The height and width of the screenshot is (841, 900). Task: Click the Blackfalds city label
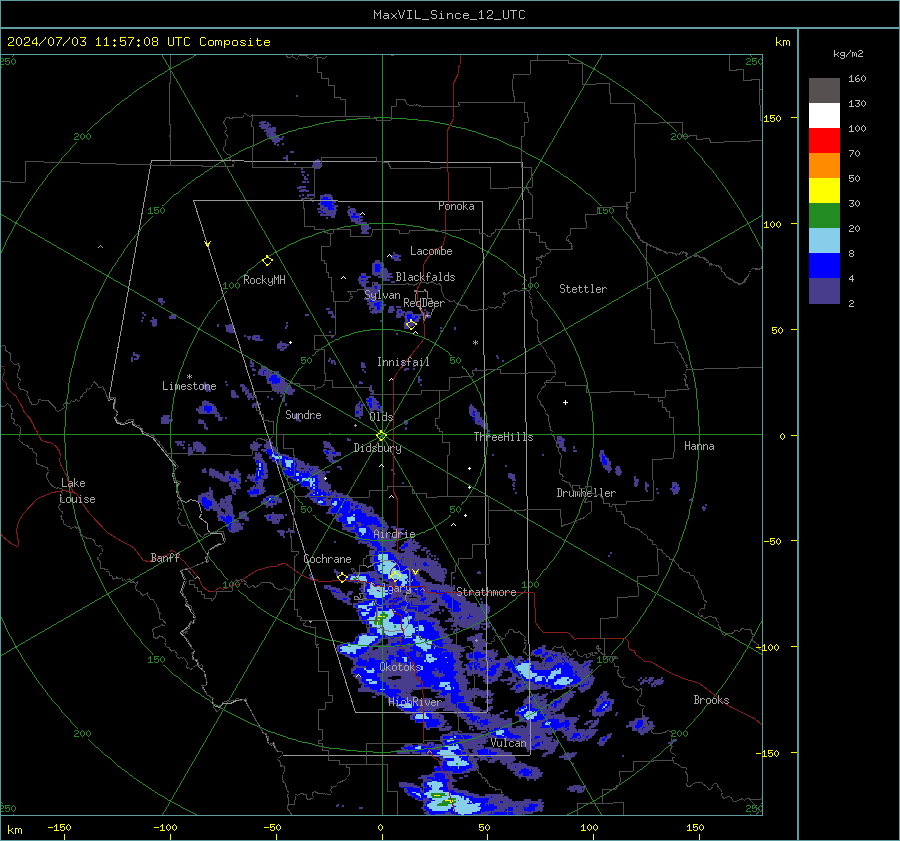pyautogui.click(x=425, y=277)
